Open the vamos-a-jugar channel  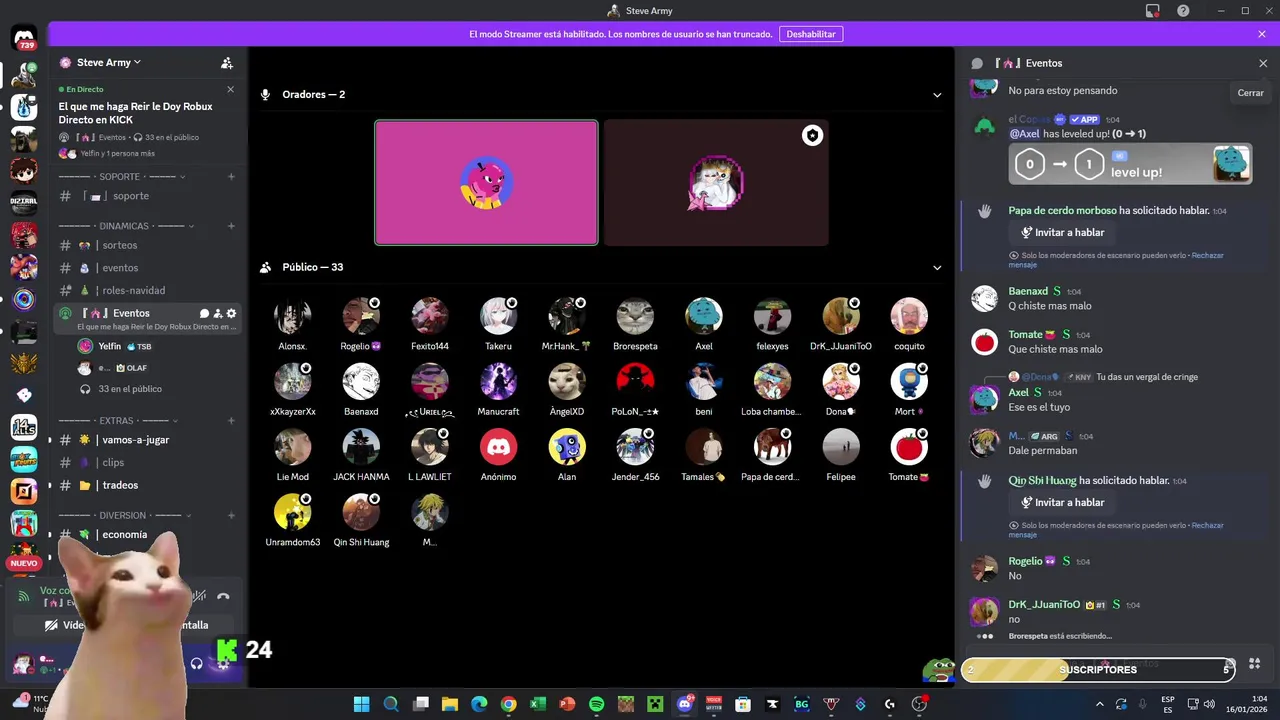(x=148, y=440)
